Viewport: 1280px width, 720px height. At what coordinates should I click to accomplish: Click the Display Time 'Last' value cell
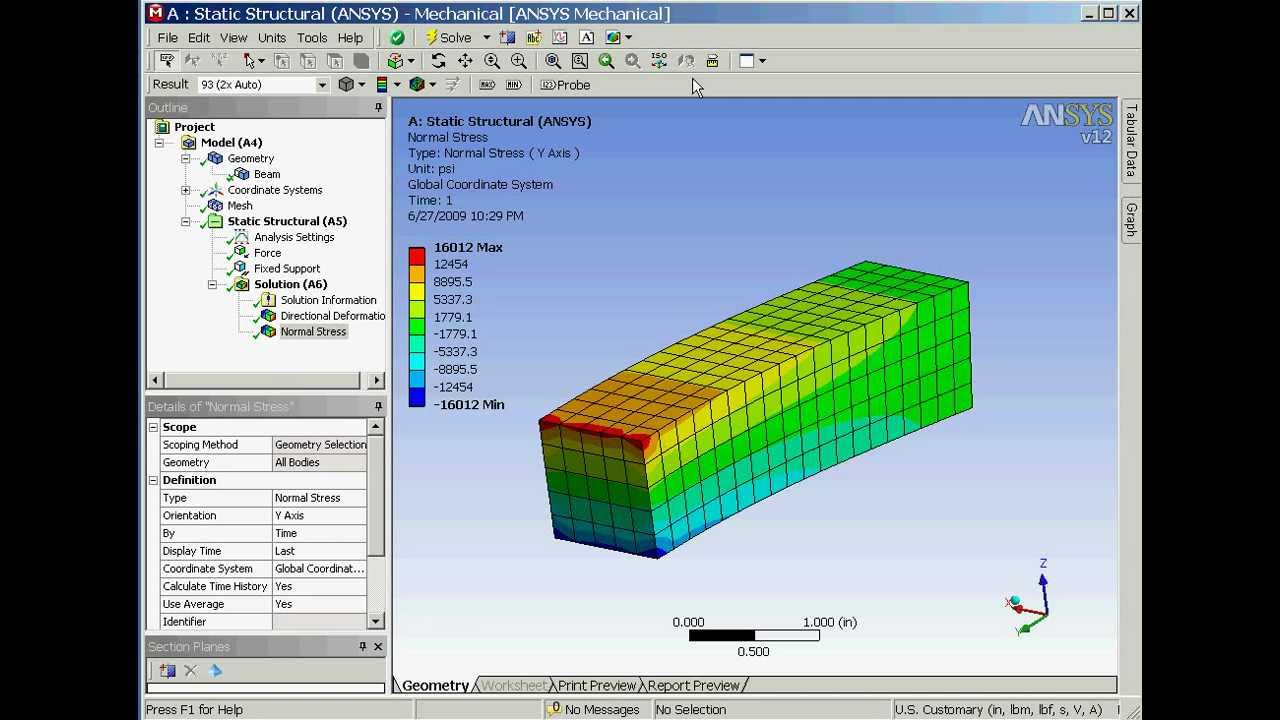[x=319, y=551]
